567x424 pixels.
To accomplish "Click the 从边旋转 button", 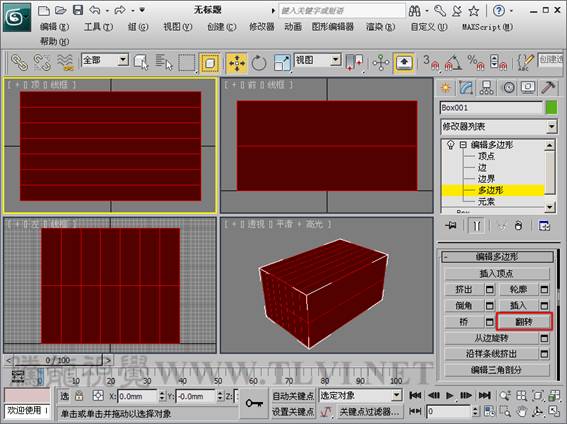I will click(491, 338).
